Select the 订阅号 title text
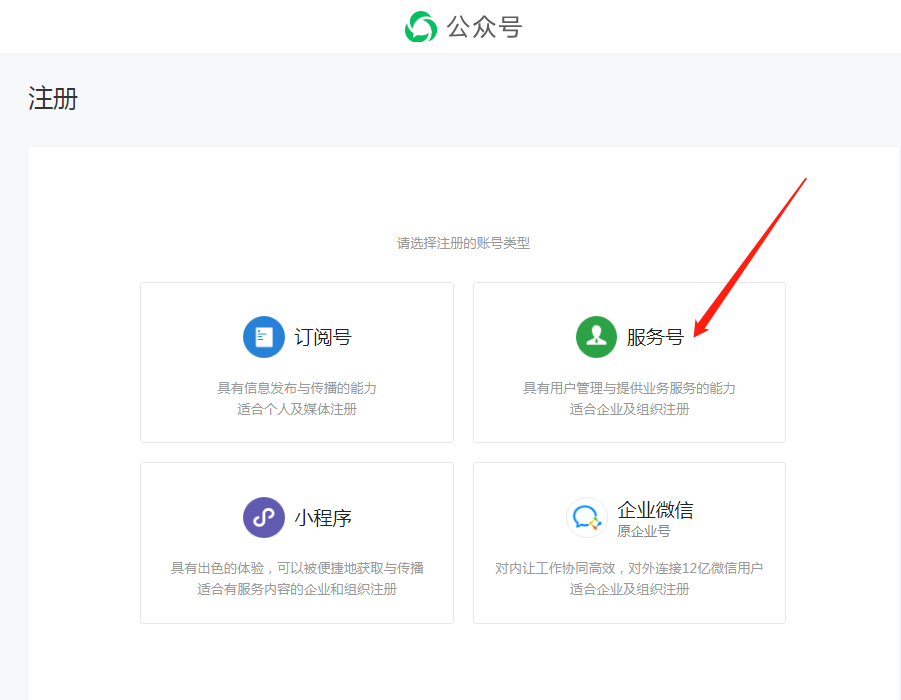Image resolution: width=901 pixels, height=700 pixels. tap(322, 337)
